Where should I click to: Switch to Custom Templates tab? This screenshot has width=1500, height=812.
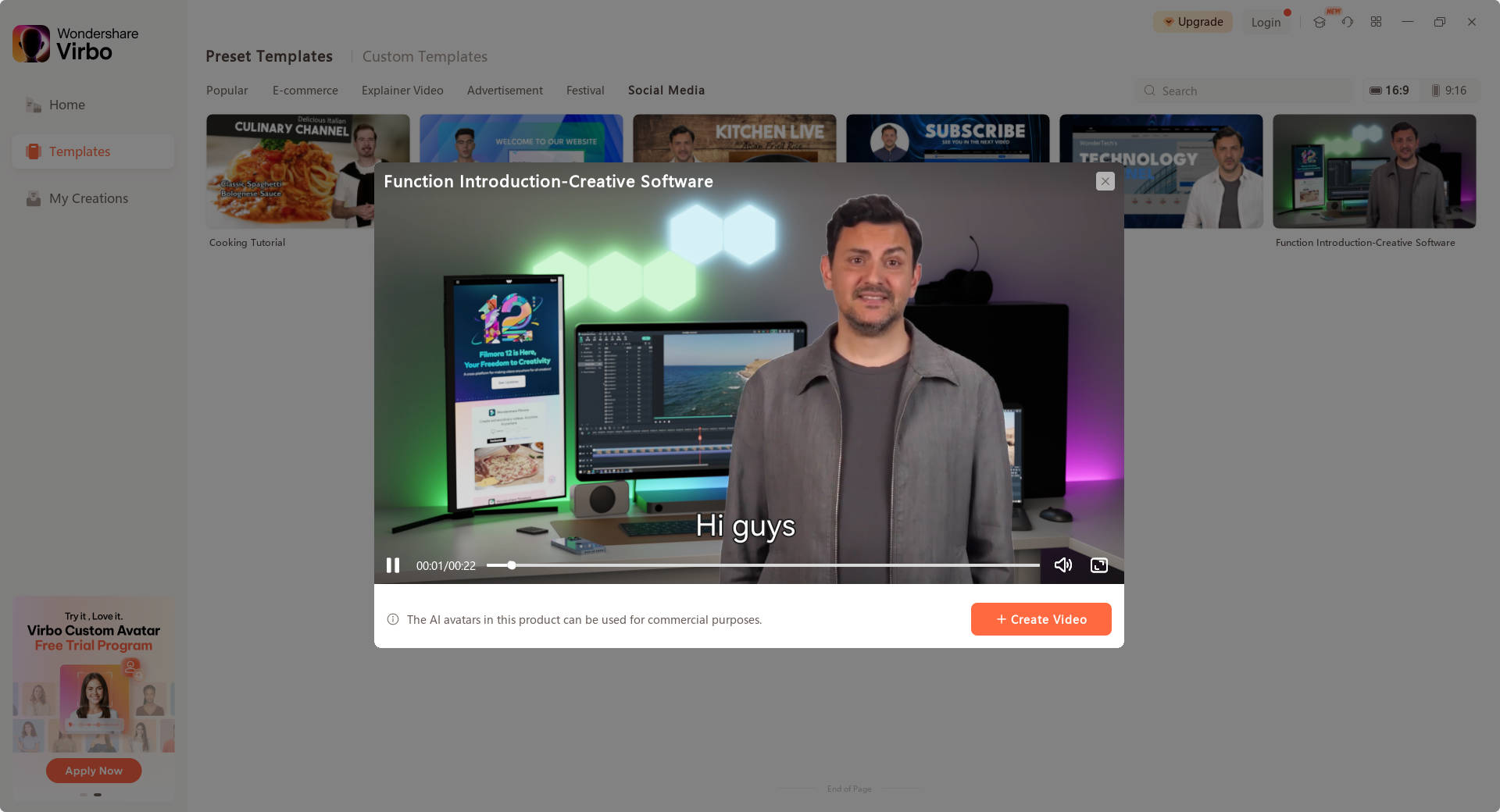pos(424,56)
